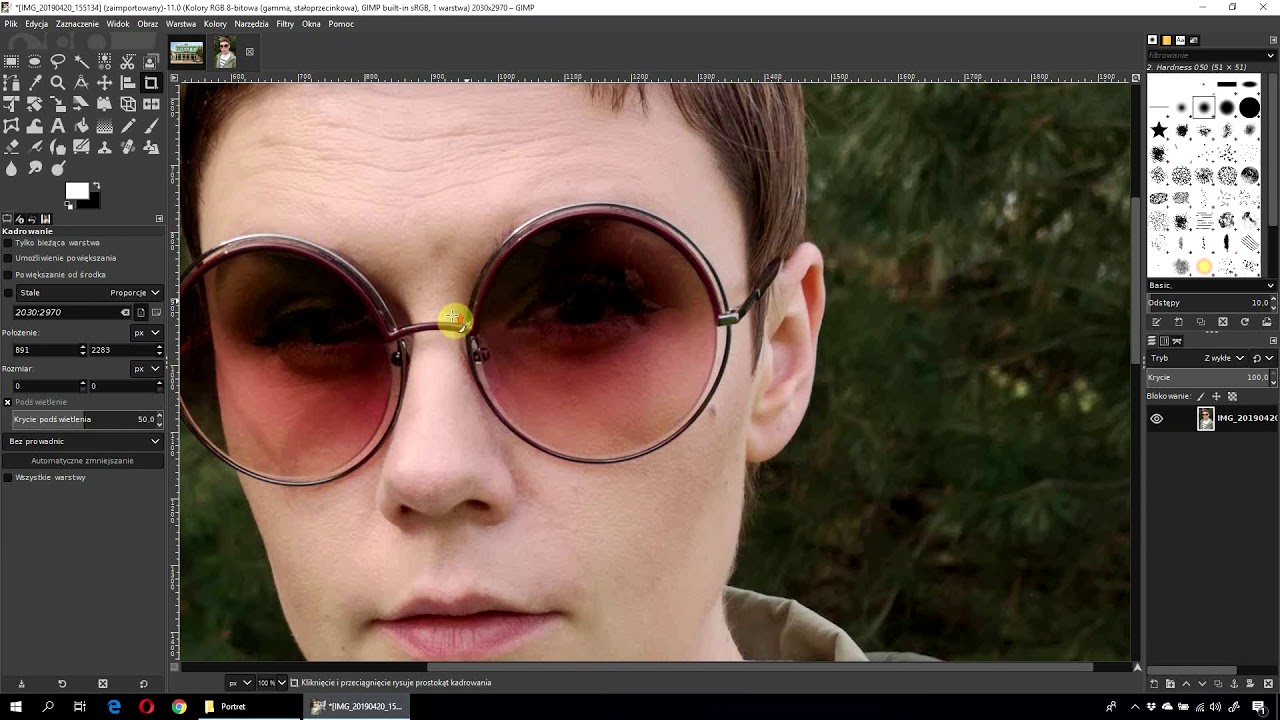Open the 'Basic,' brush tag dropdown

point(1211,285)
